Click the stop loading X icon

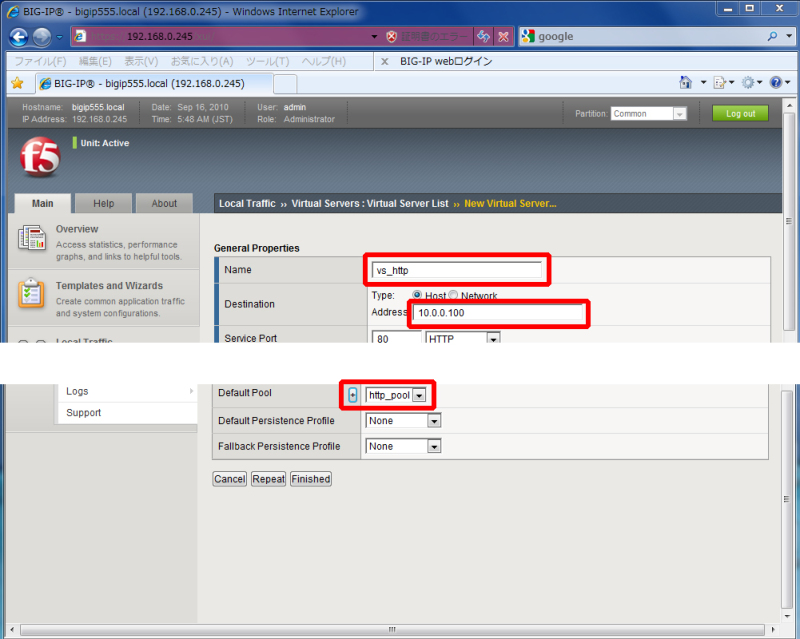[x=504, y=36]
